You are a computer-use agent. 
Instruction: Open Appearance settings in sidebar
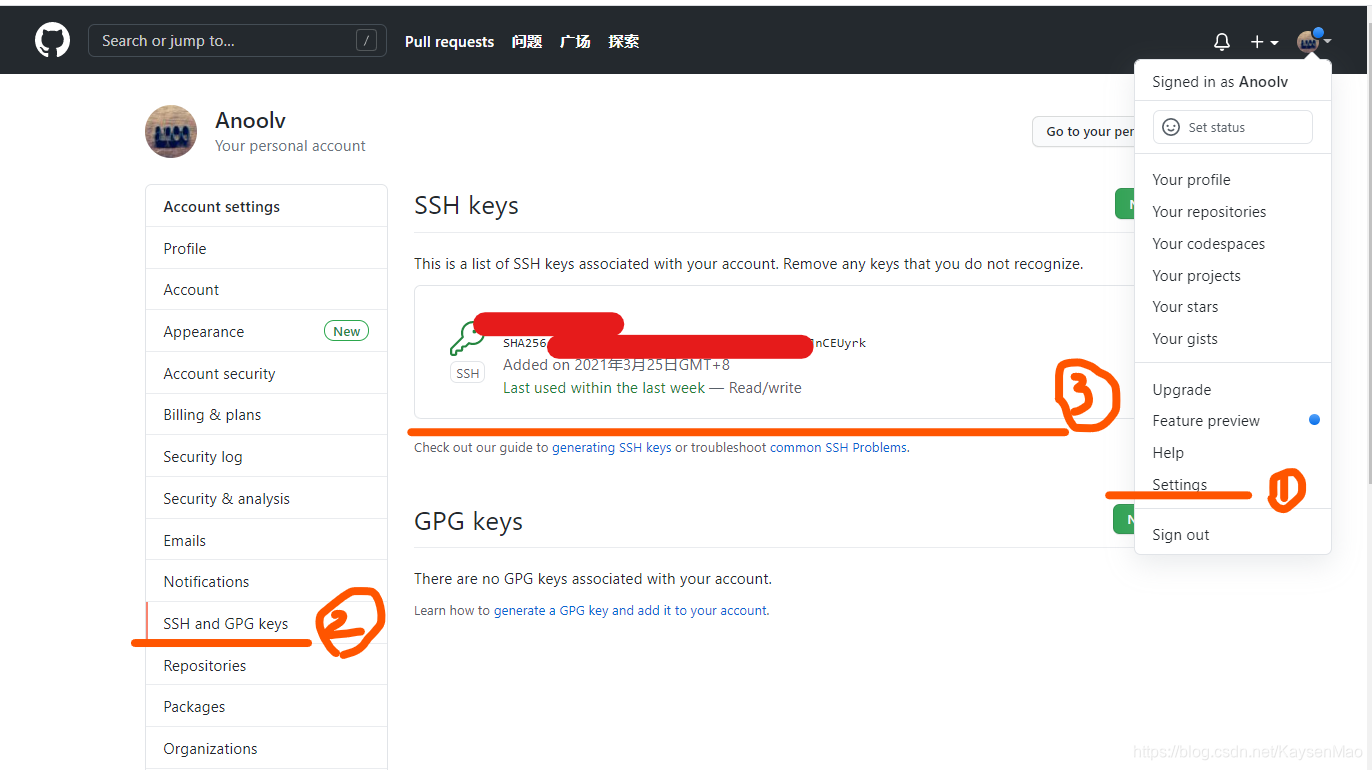coord(266,331)
